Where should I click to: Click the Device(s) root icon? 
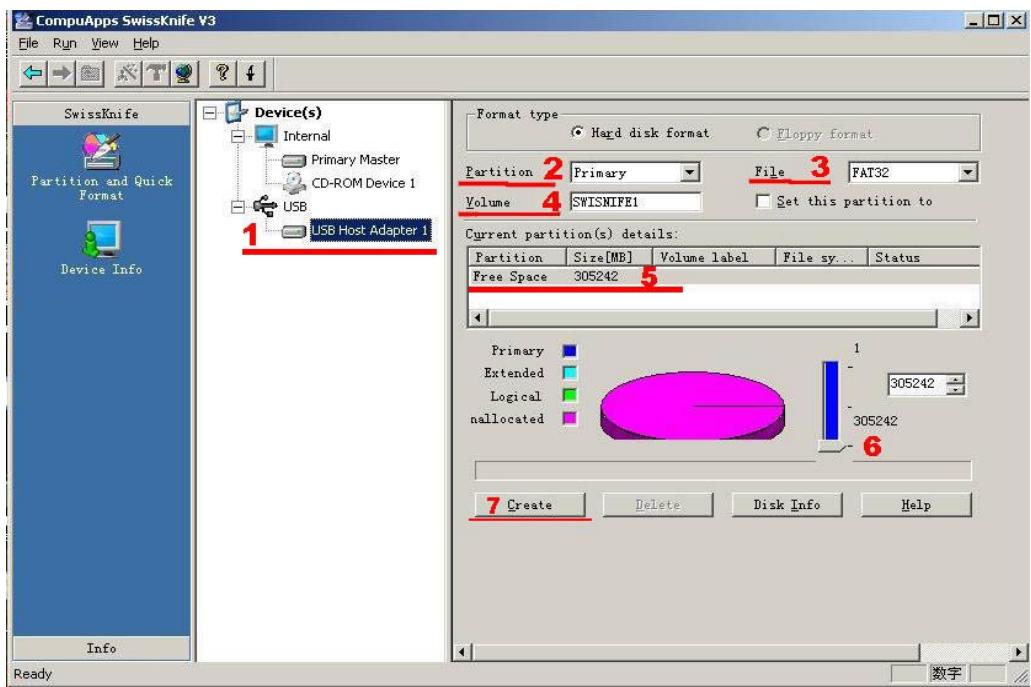click(x=237, y=112)
